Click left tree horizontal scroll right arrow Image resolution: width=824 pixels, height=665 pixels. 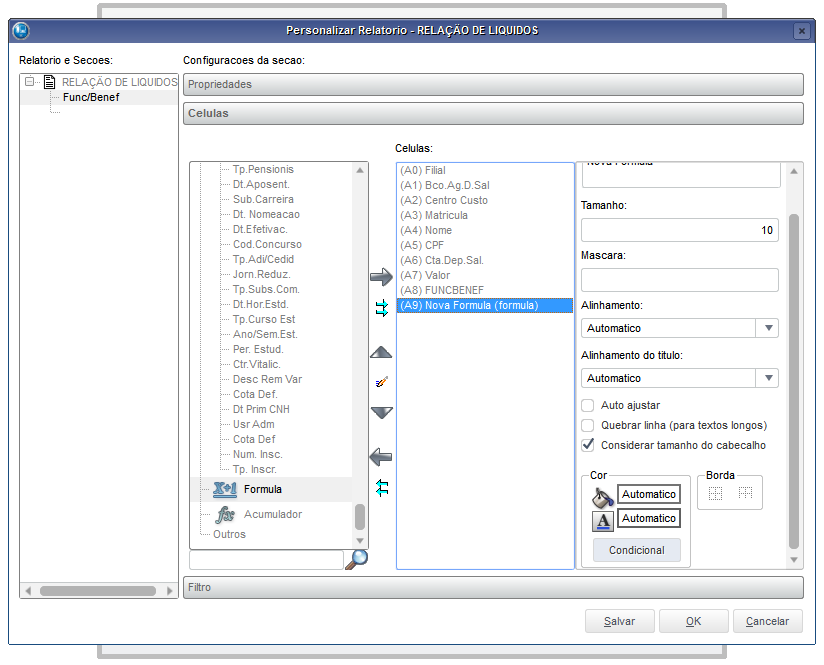coord(169,591)
